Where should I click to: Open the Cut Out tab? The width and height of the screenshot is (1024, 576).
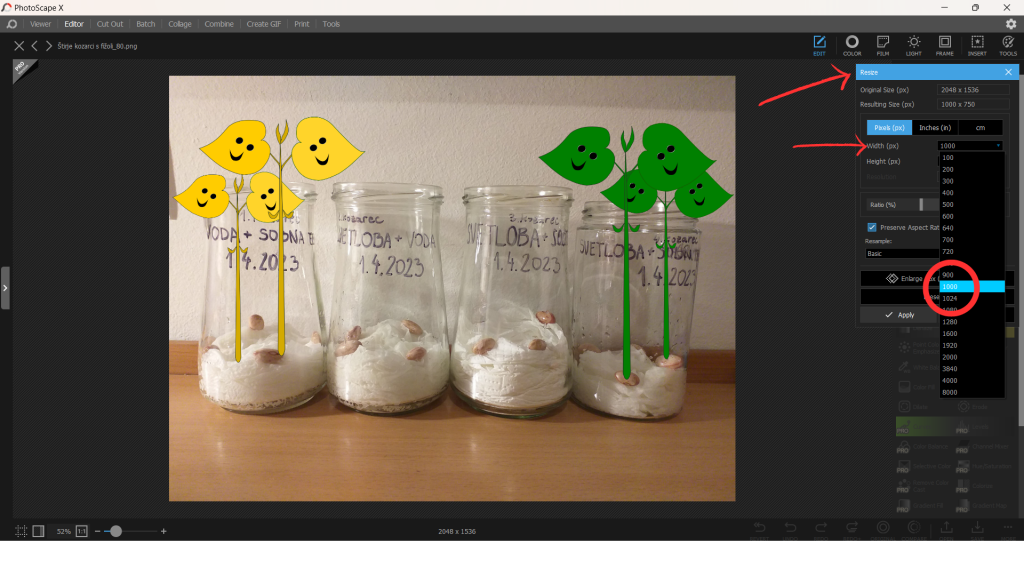click(x=110, y=24)
